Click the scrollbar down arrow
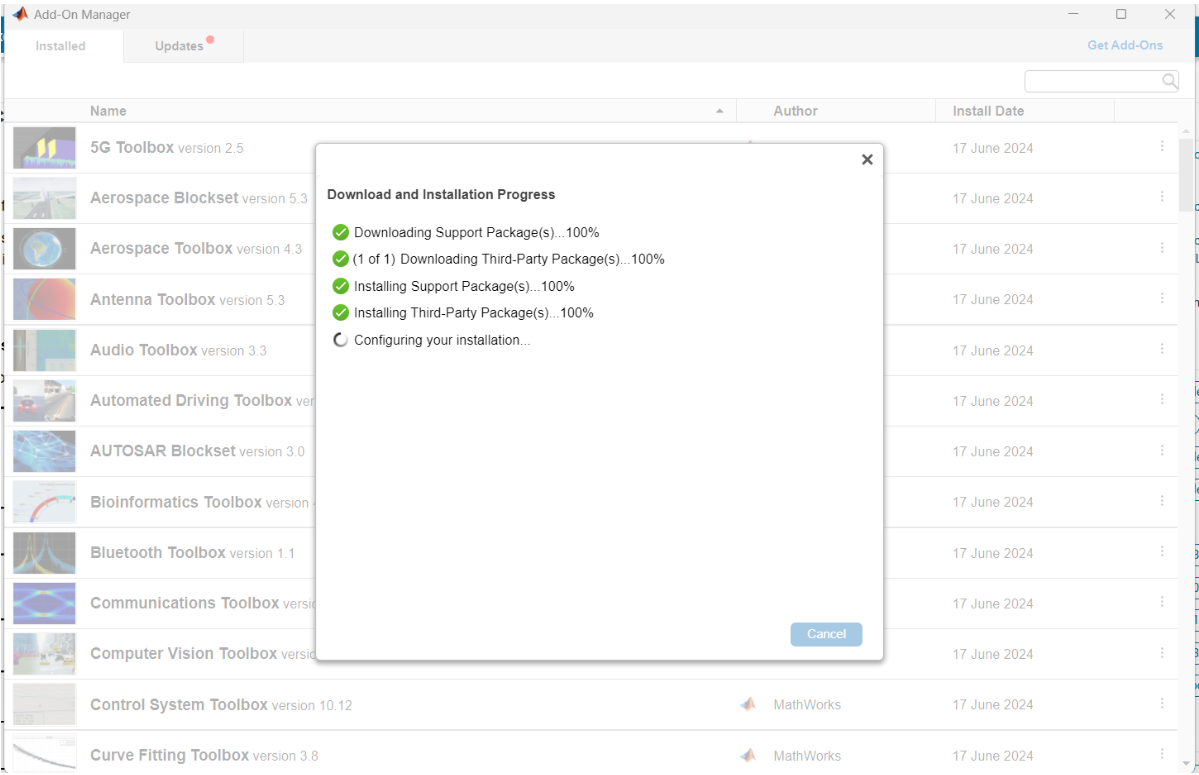 point(1185,764)
